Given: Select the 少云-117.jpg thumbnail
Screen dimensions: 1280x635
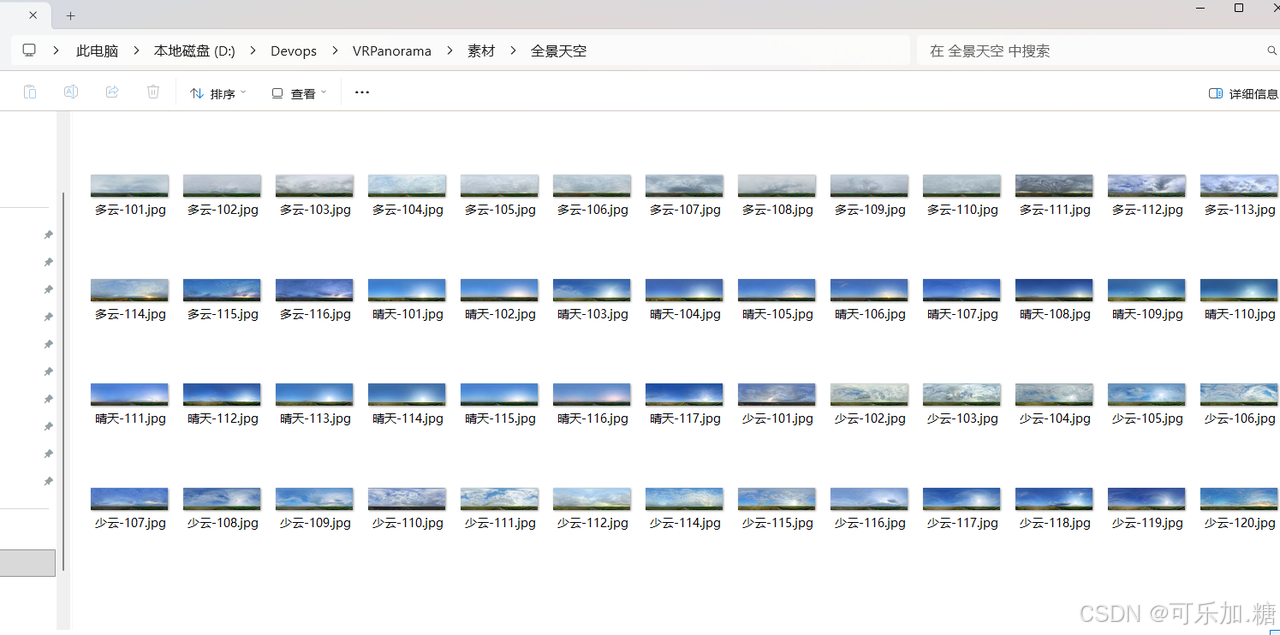Looking at the screenshot, I should tap(962, 498).
